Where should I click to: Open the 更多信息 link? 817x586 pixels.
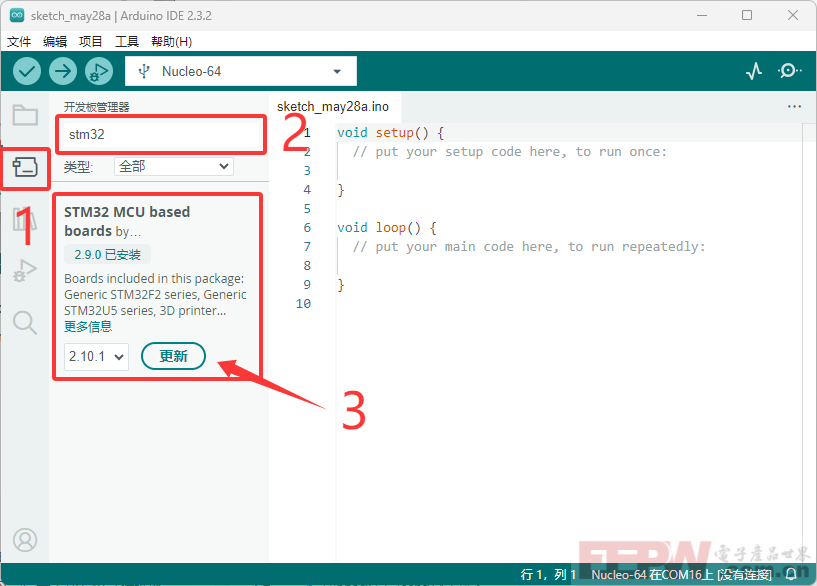[88, 327]
